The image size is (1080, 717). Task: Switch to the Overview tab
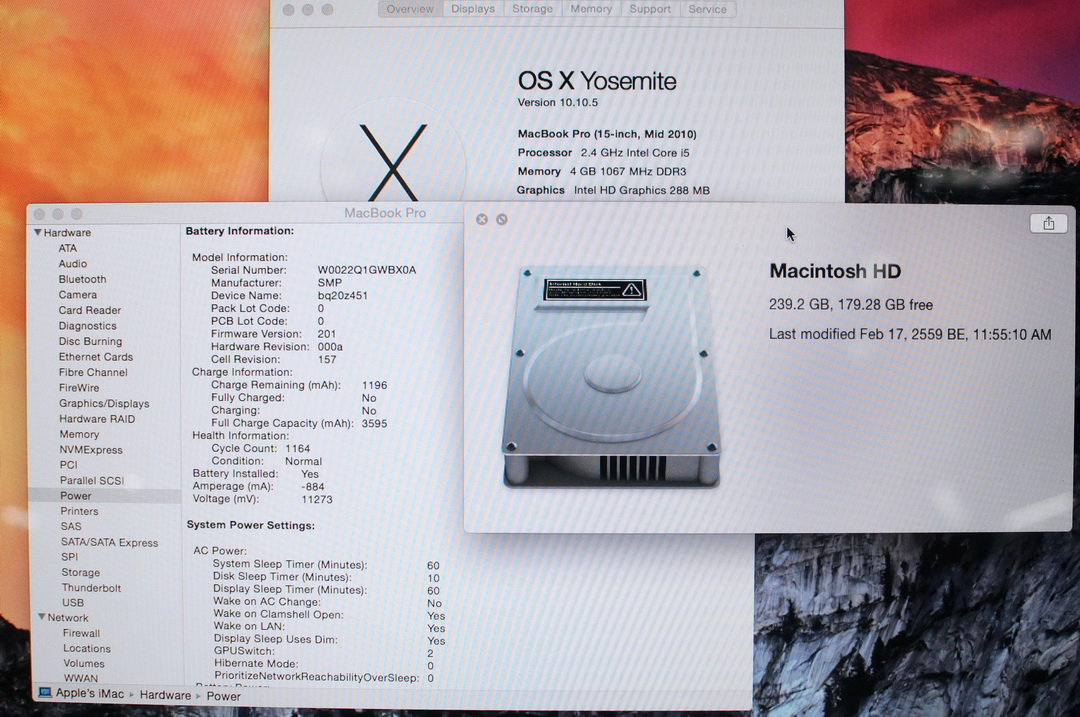click(410, 9)
